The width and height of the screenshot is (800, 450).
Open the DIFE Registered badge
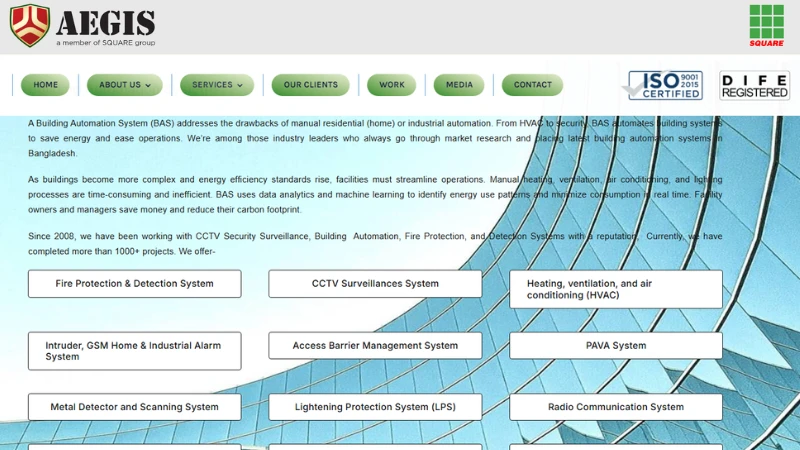(755, 85)
